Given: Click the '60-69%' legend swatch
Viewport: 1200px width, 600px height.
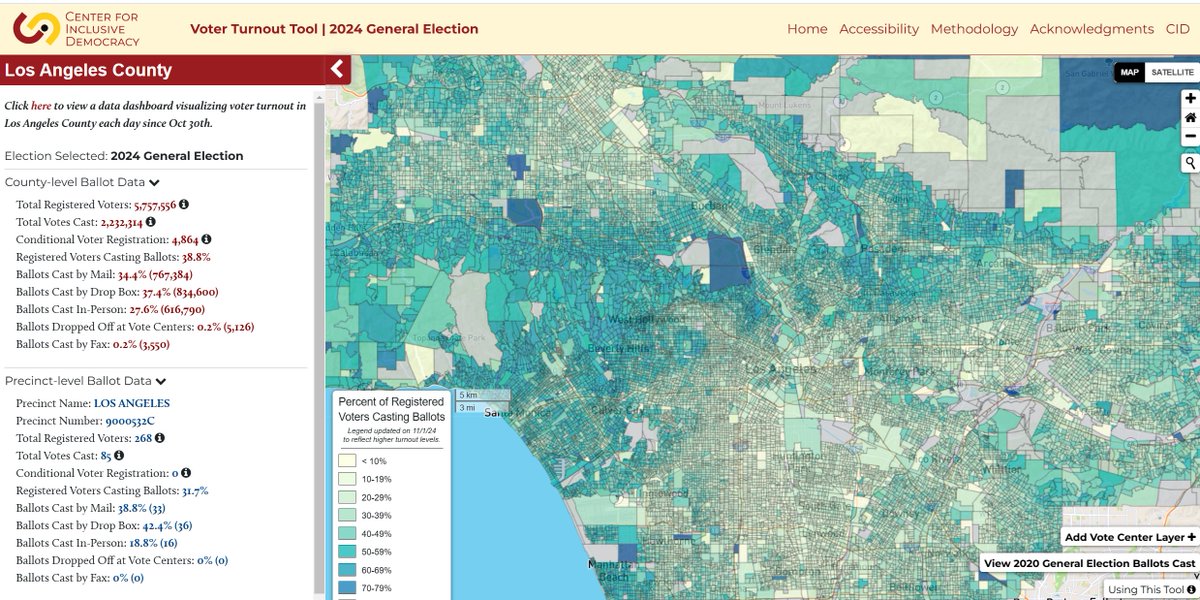Looking at the screenshot, I should [x=347, y=569].
